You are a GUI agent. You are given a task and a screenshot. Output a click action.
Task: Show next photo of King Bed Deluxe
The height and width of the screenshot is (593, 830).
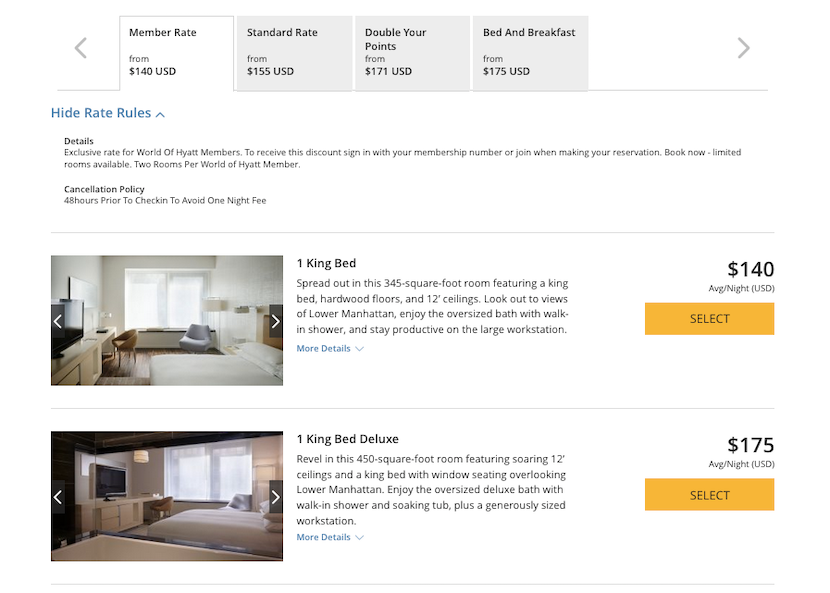[276, 497]
